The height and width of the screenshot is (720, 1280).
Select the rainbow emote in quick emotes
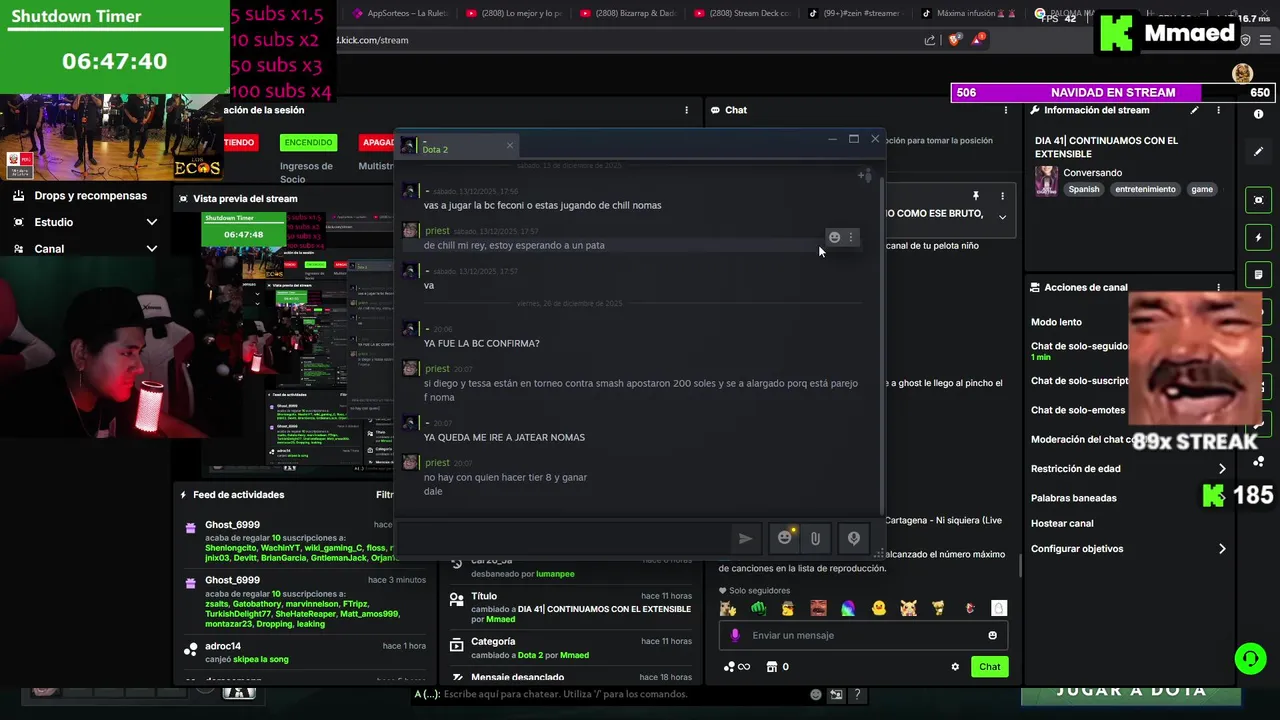(x=848, y=608)
